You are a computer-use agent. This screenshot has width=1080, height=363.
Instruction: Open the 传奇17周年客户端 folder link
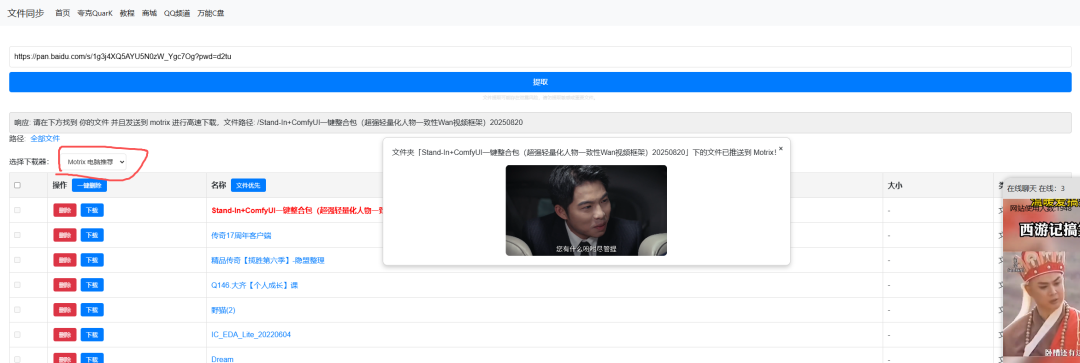click(241, 236)
